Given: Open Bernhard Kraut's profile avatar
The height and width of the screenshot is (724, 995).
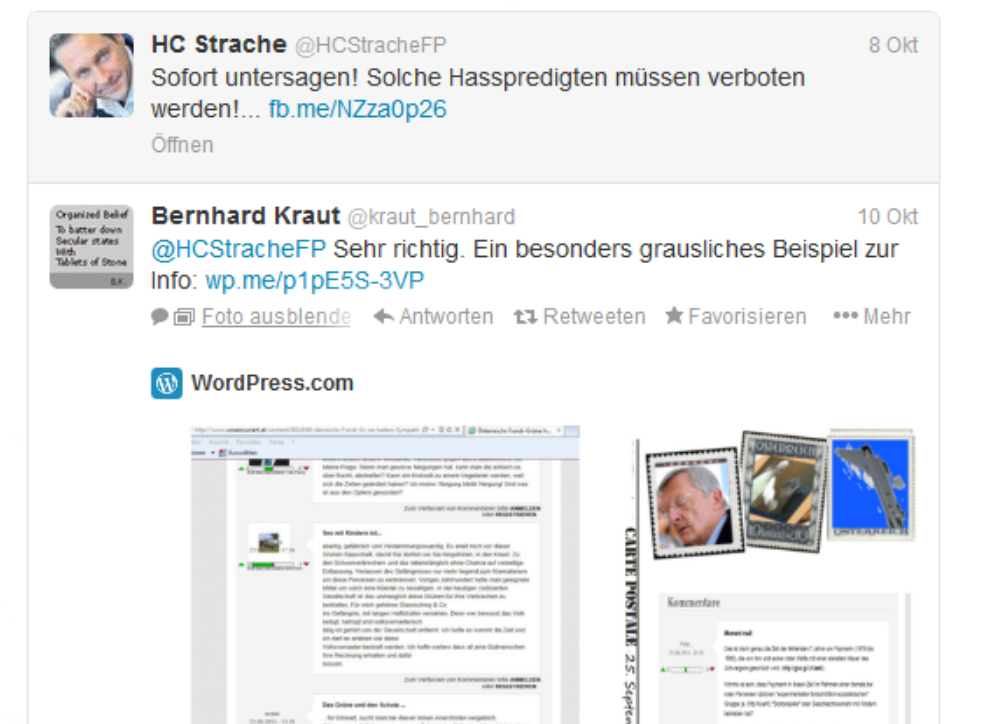Looking at the screenshot, I should tap(91, 246).
